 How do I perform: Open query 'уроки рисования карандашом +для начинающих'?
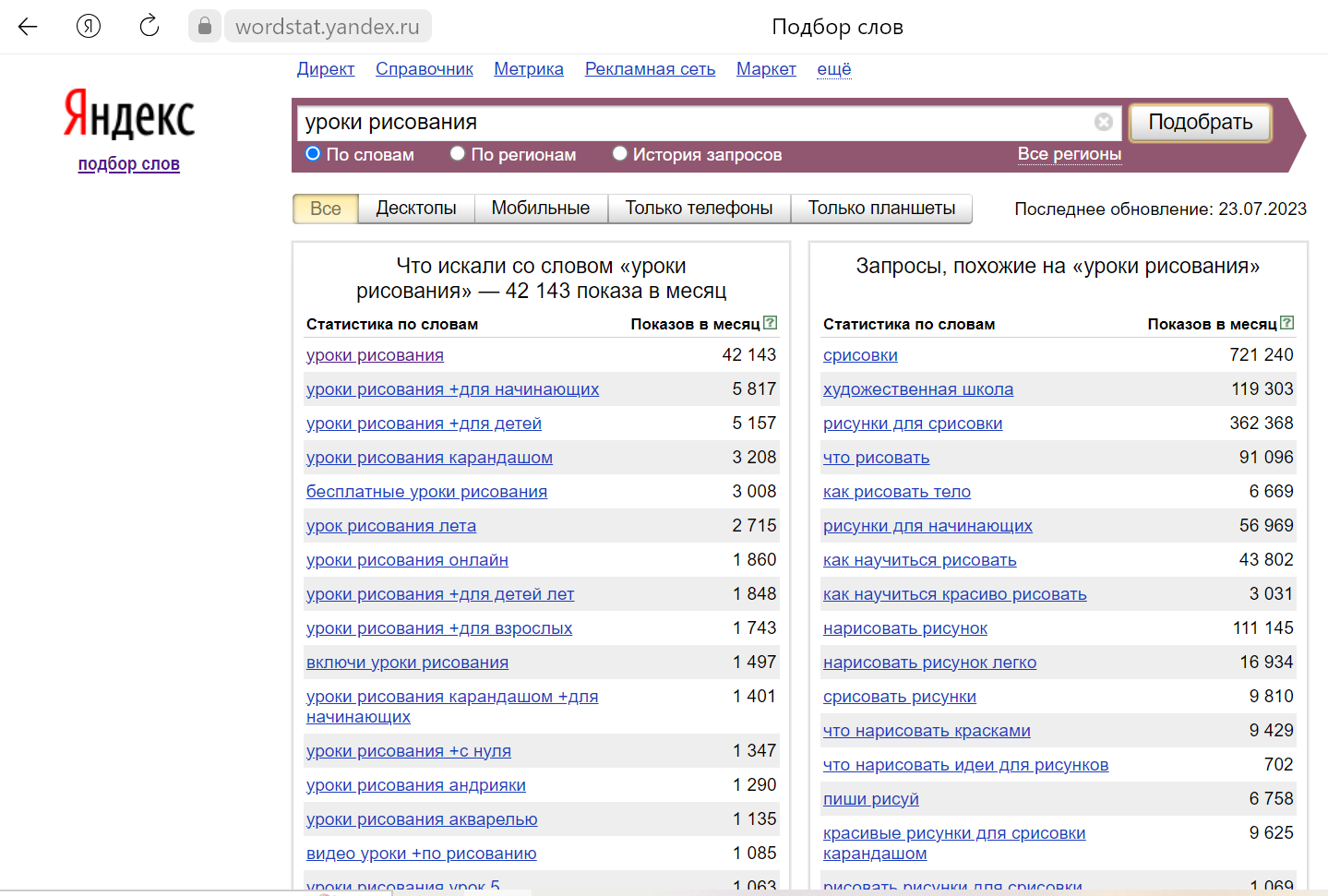452,707
